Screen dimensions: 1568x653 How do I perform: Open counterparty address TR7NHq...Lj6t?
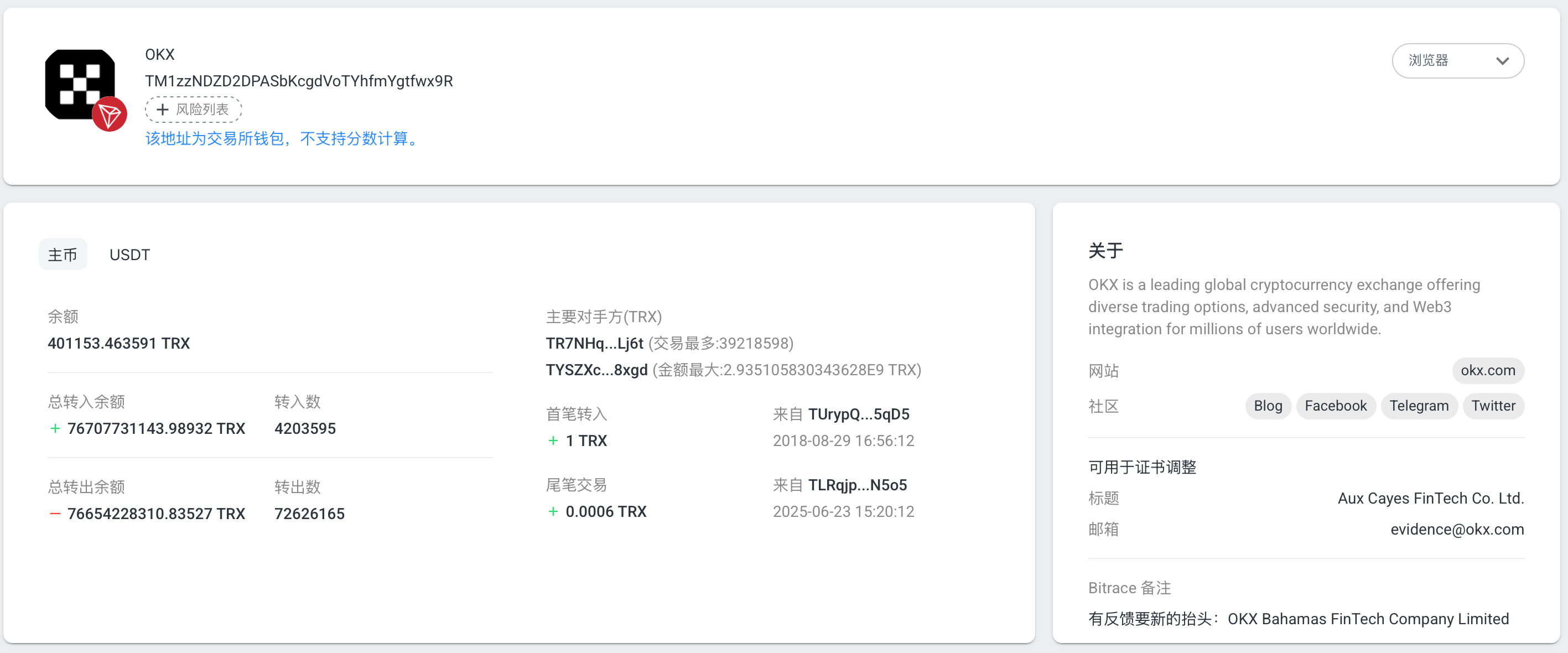coord(594,343)
